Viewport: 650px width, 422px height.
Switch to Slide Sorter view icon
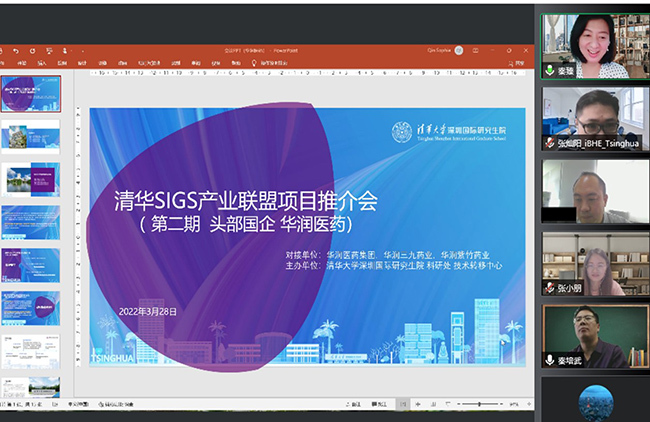(418, 404)
